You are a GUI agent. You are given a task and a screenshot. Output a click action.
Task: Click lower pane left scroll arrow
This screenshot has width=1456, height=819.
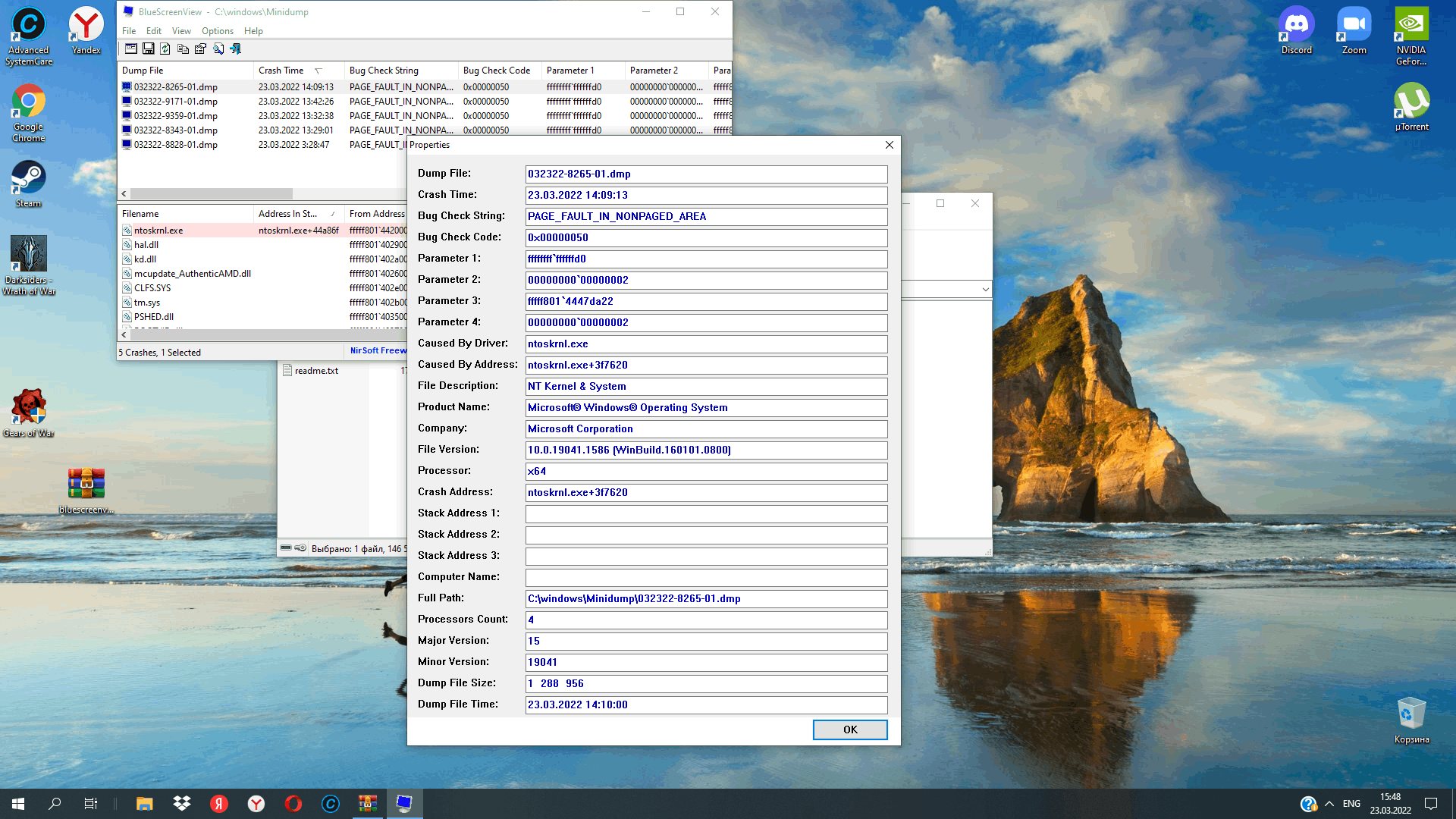tap(124, 334)
